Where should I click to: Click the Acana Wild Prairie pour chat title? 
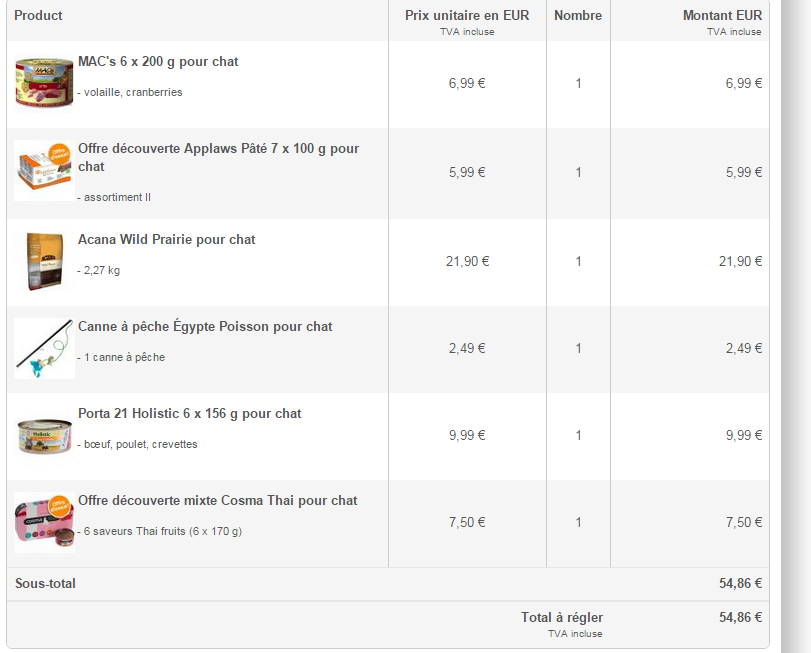(x=166, y=240)
